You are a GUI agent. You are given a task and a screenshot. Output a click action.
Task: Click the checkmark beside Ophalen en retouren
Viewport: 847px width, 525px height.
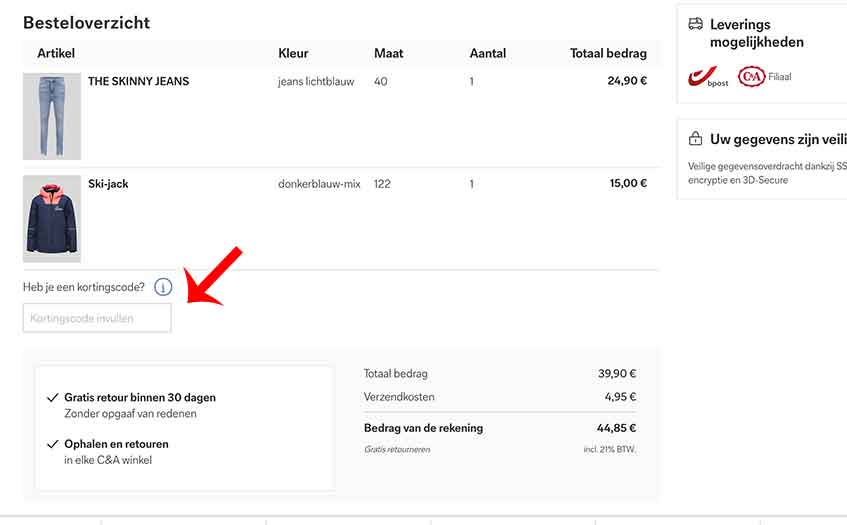point(52,444)
